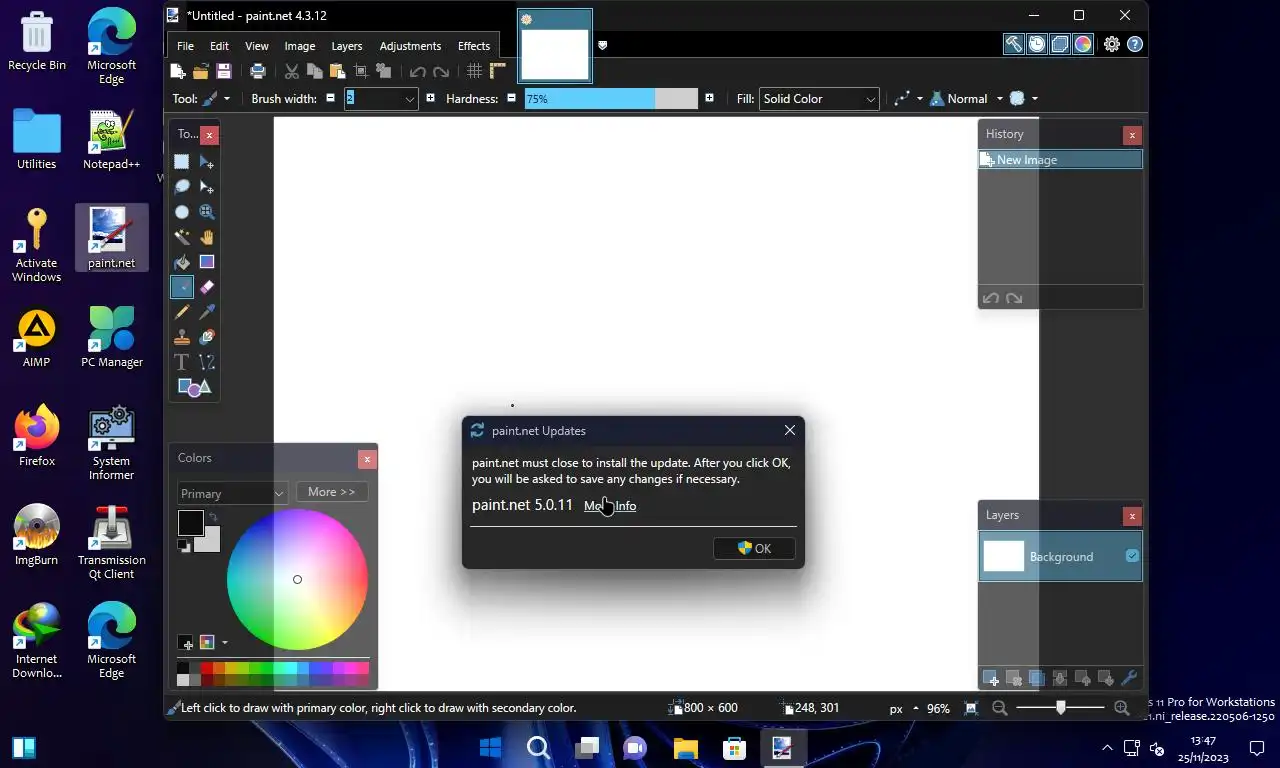Decrease brush width with minus button

click(x=331, y=98)
